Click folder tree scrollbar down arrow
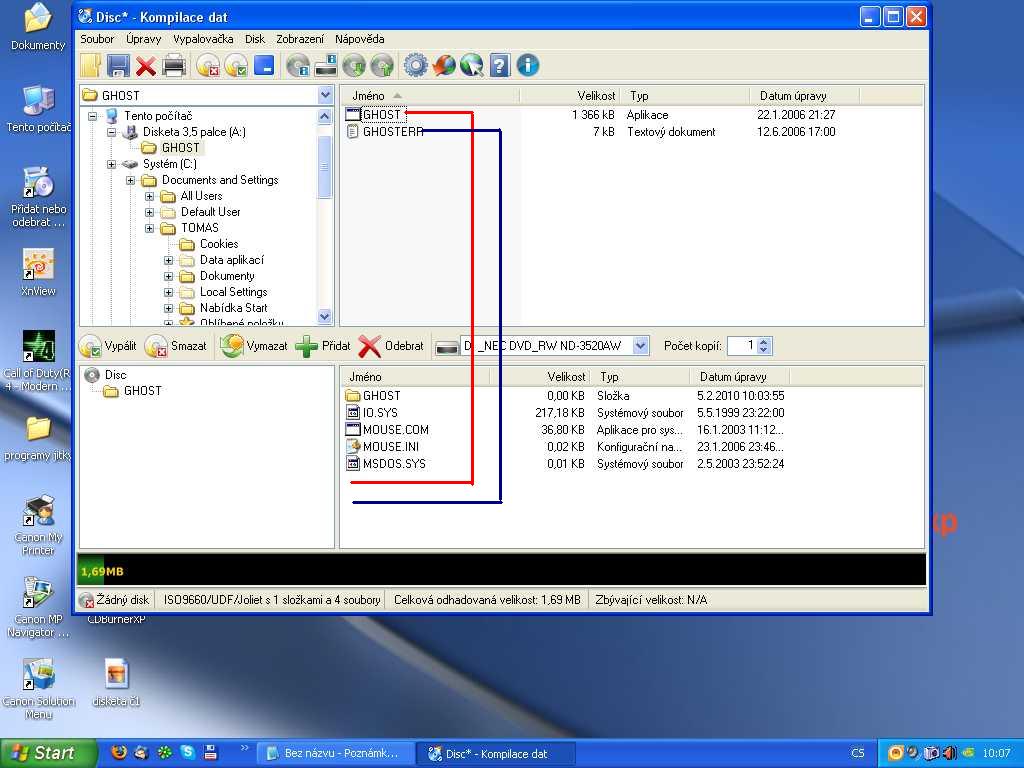This screenshot has height=768, width=1024. click(x=325, y=316)
